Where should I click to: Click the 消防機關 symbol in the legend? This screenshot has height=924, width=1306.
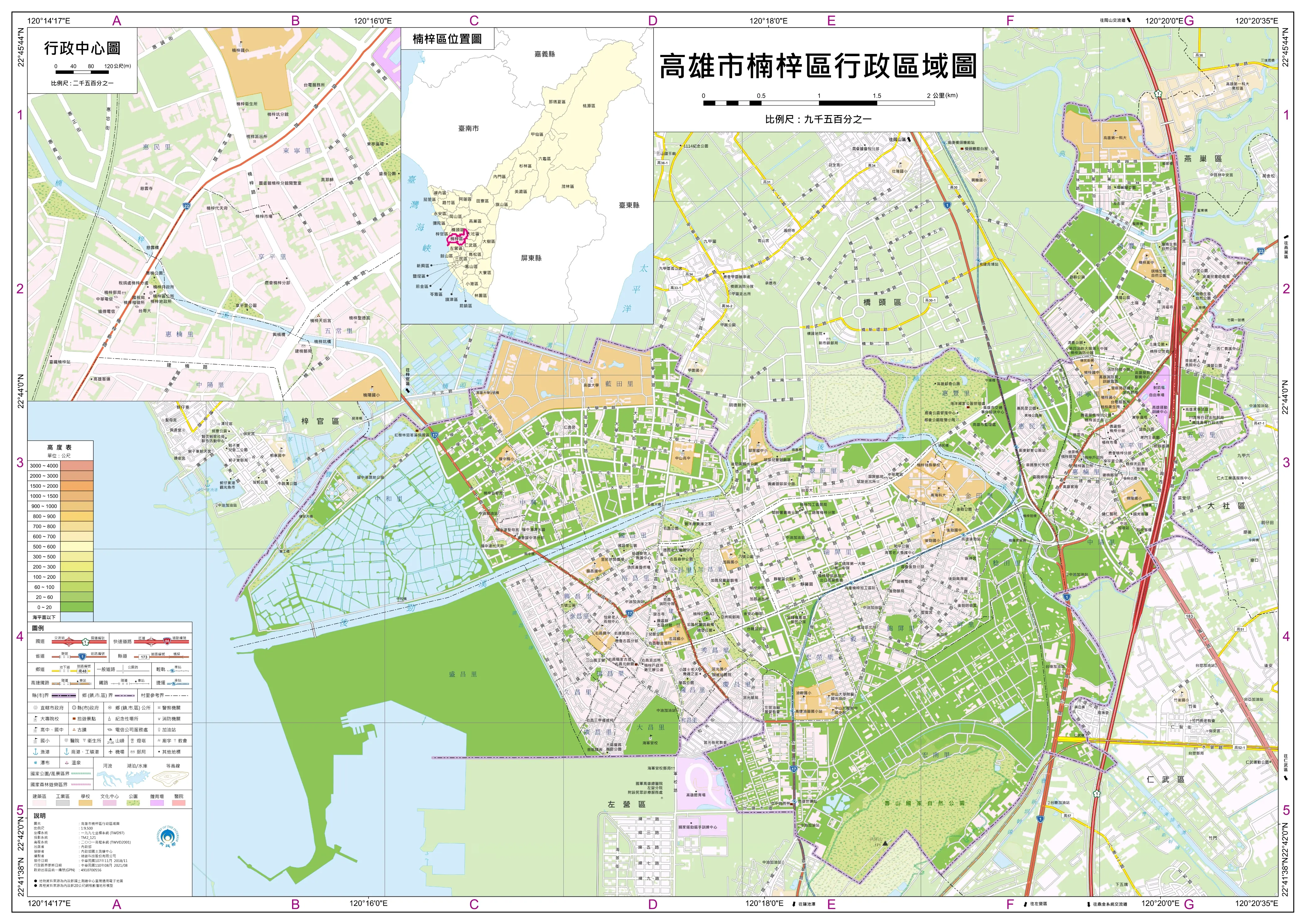159,719
